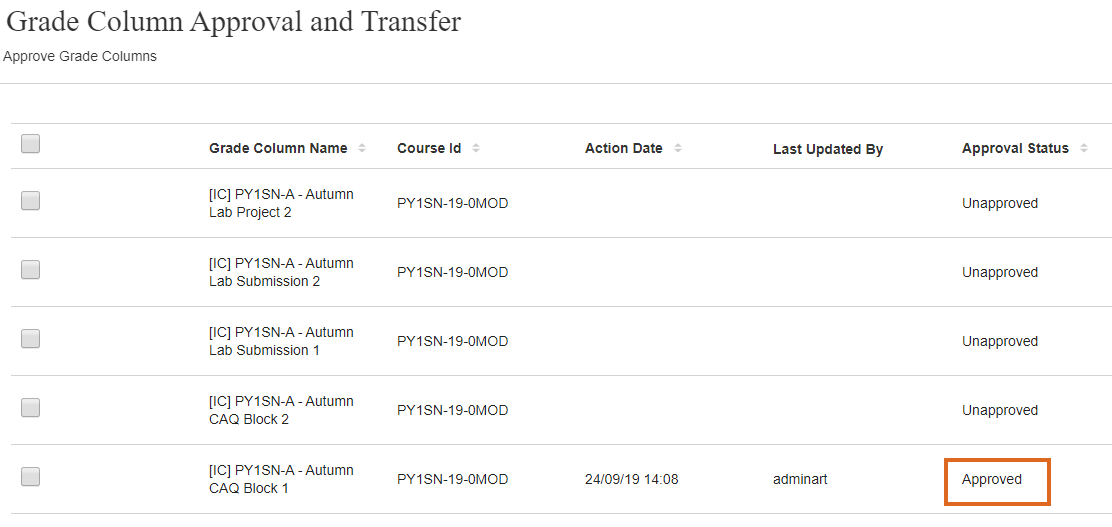Select checkbox for Autumn CAQ Block 1
This screenshot has width=1112, height=527.
click(x=31, y=477)
